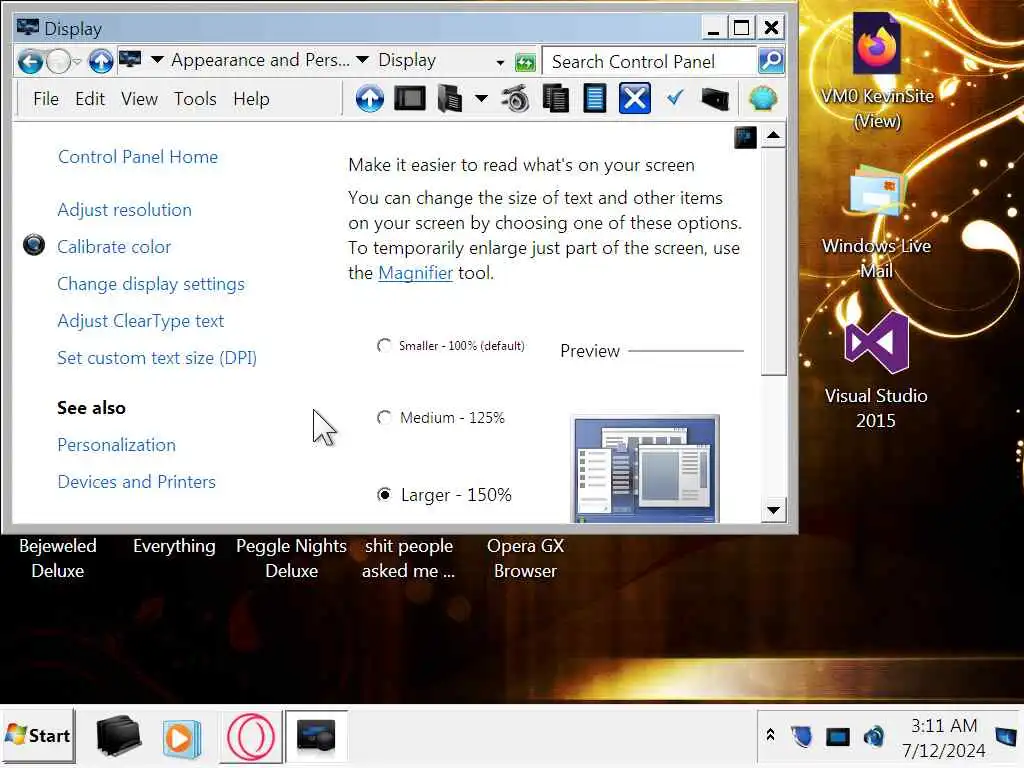This screenshot has width=1024, height=768.
Task: Click the scrollbar up arrow
Action: [773, 136]
